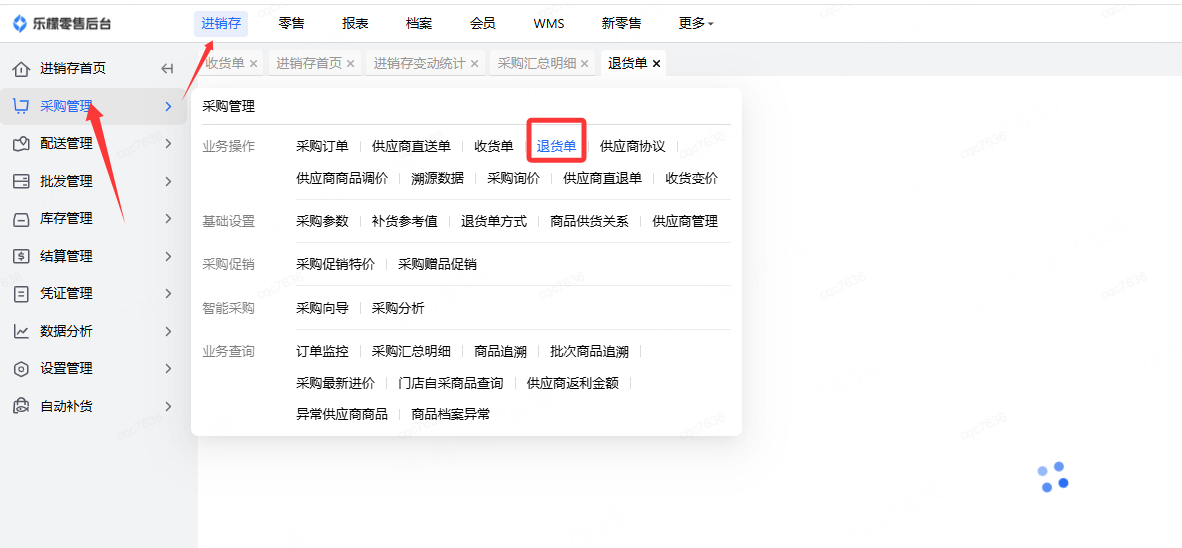Close the 收货单 tab

click(x=253, y=64)
